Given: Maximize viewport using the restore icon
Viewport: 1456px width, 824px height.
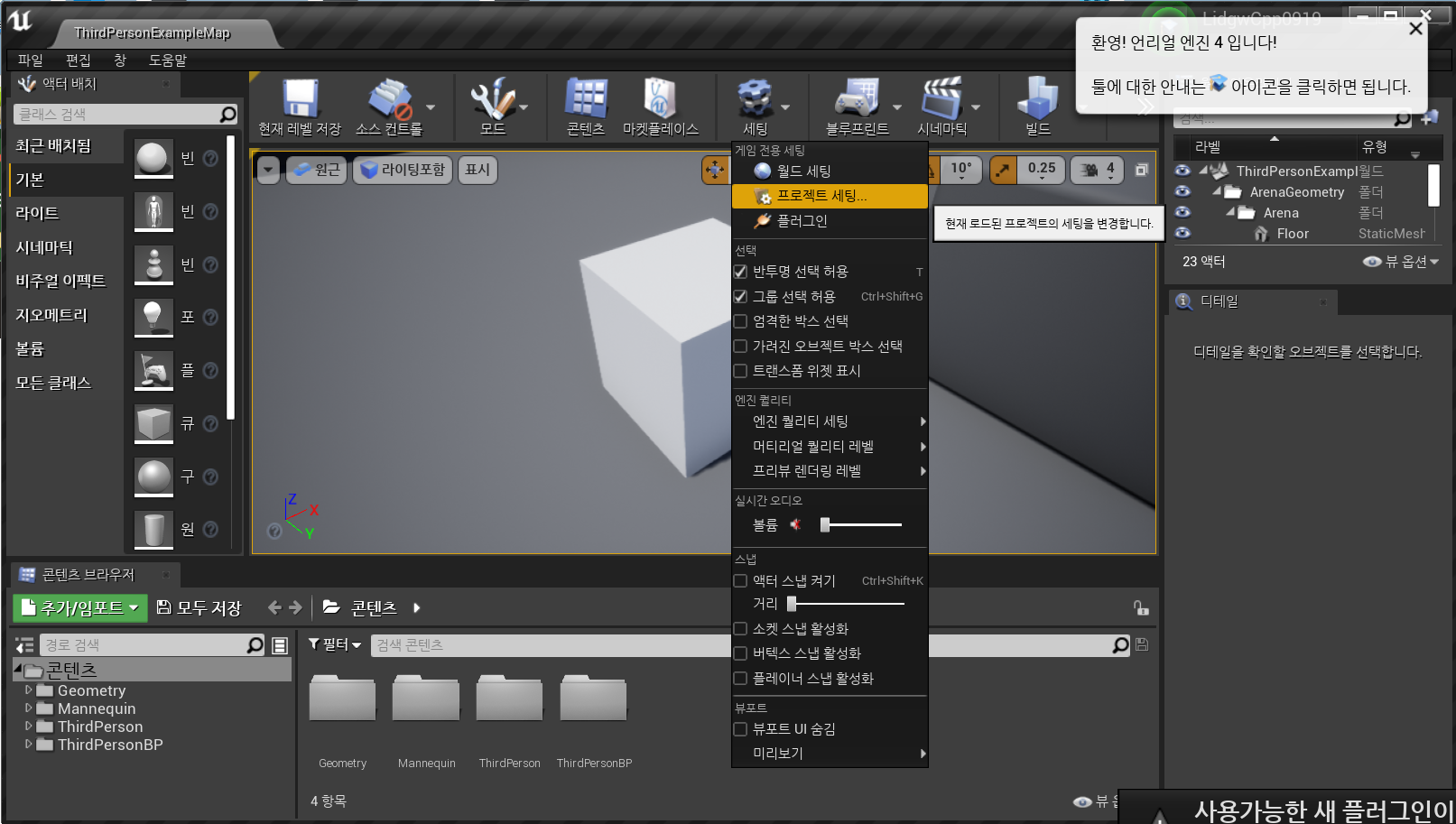Looking at the screenshot, I should tap(1142, 170).
